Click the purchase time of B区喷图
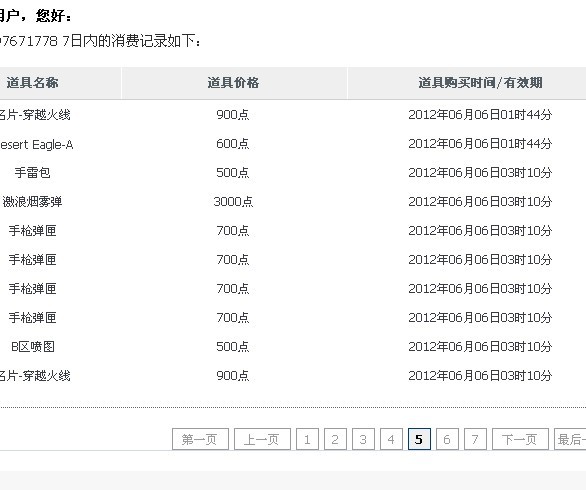The height and width of the screenshot is (490, 586). click(480, 346)
